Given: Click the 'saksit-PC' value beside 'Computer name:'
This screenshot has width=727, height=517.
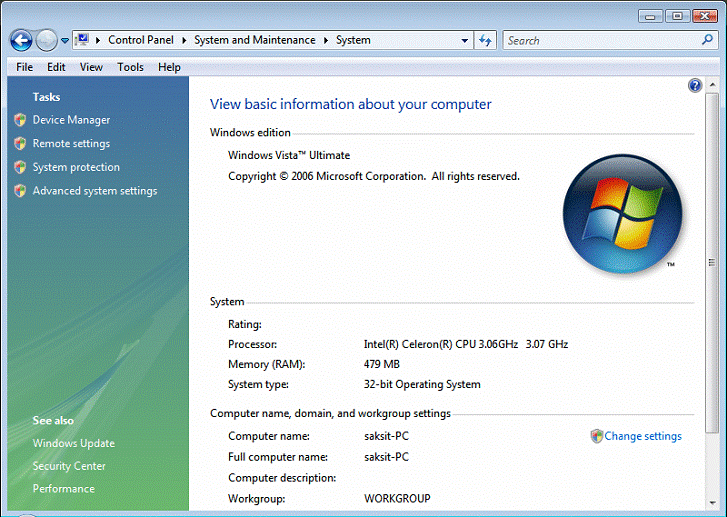Looking at the screenshot, I should [x=387, y=436].
